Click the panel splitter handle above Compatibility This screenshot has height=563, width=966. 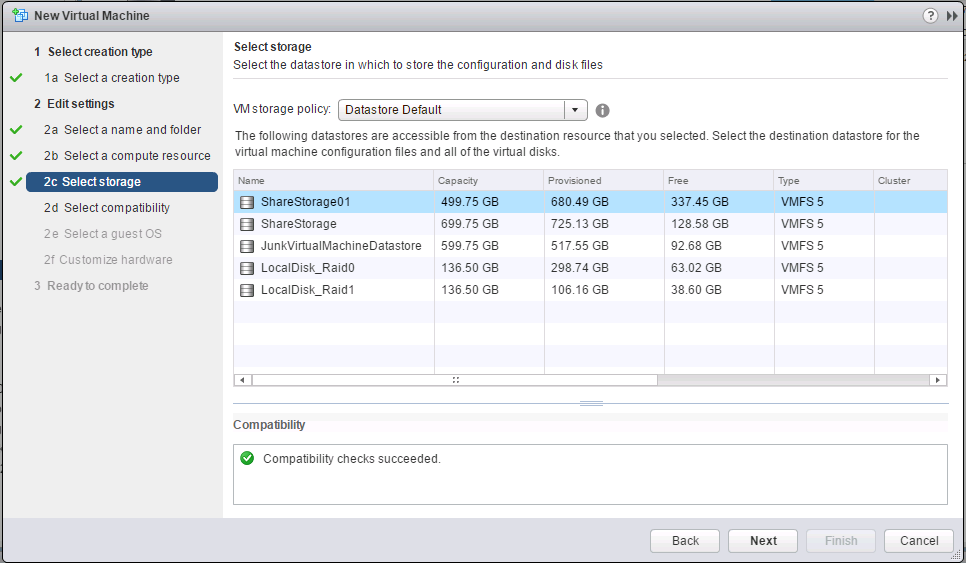point(591,403)
